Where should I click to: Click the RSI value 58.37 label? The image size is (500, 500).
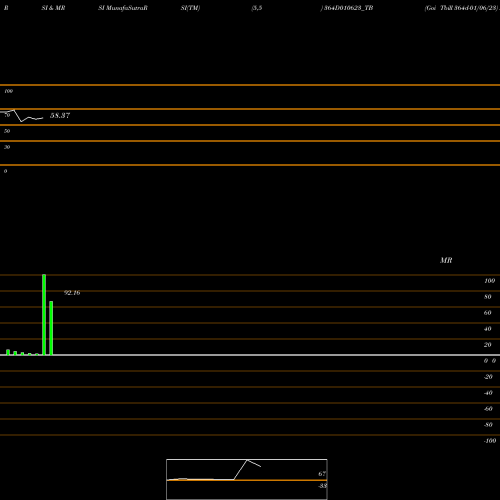(x=60, y=116)
